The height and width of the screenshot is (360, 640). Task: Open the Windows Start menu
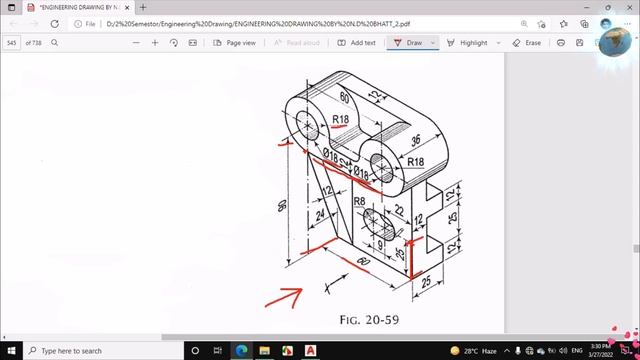pos(11,351)
